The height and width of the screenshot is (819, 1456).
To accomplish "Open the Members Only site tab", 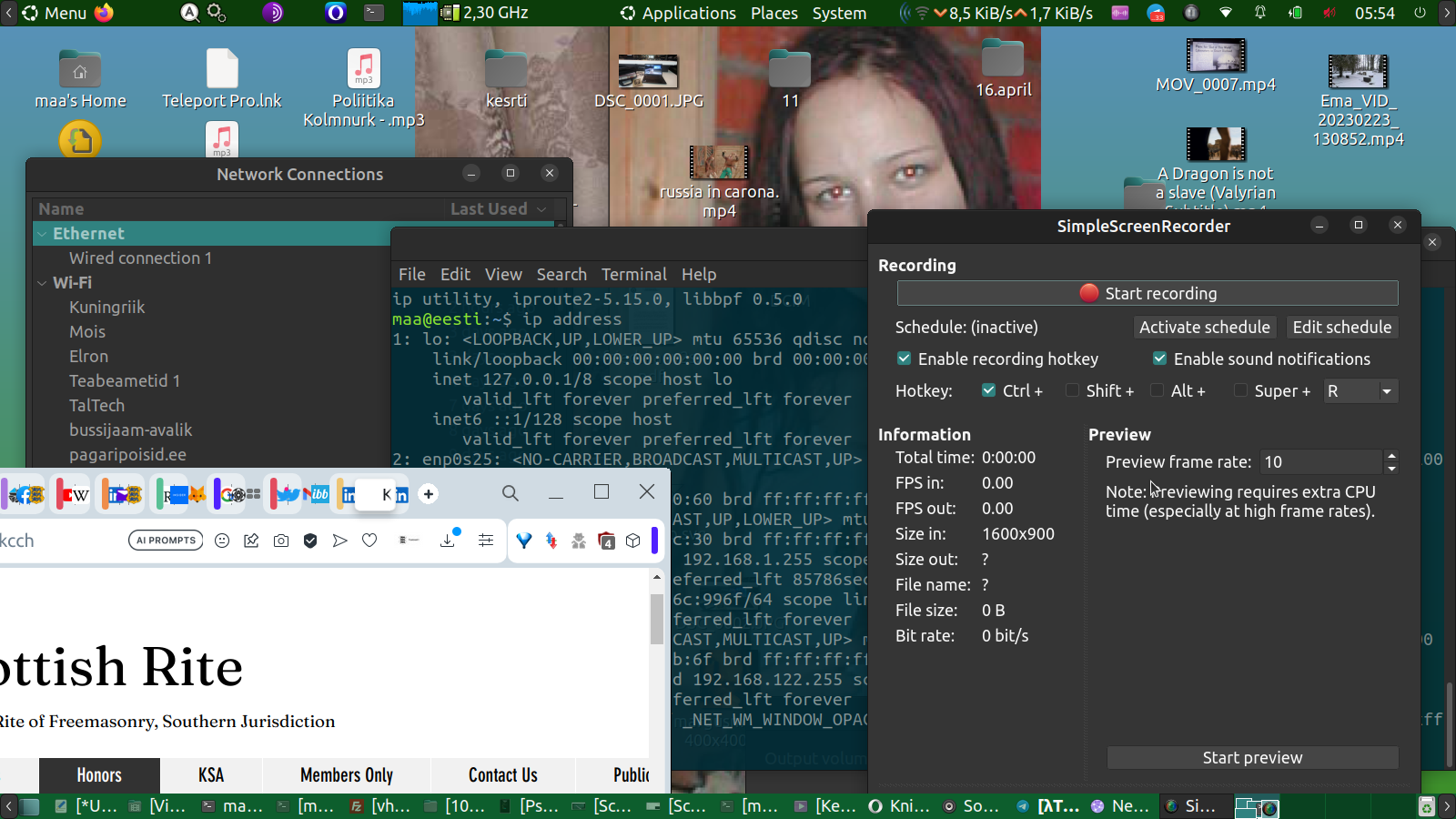I will point(347,775).
